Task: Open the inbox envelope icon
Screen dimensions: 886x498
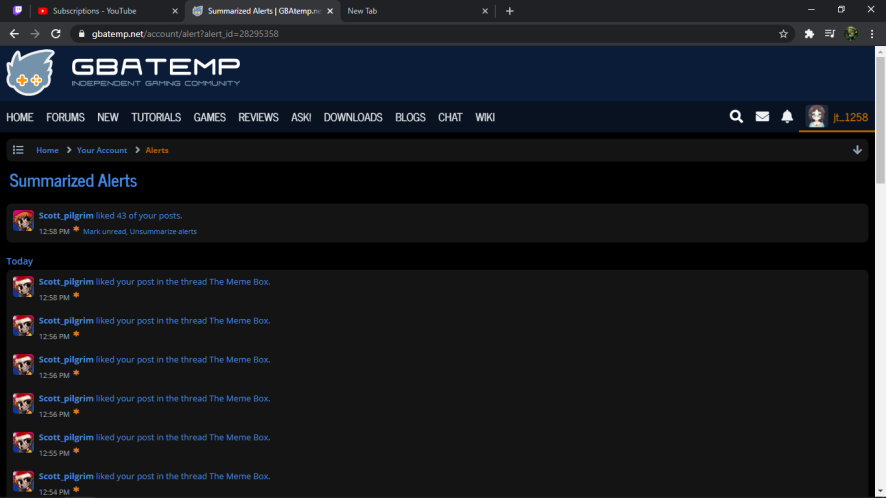Action: (x=762, y=116)
